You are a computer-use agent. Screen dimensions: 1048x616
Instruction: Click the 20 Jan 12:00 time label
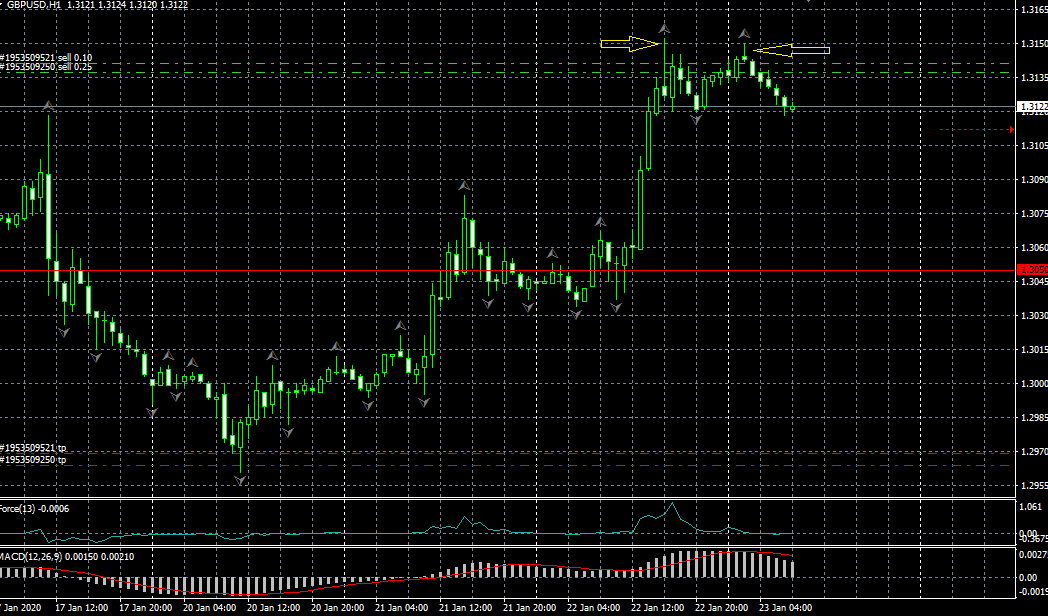[273, 608]
